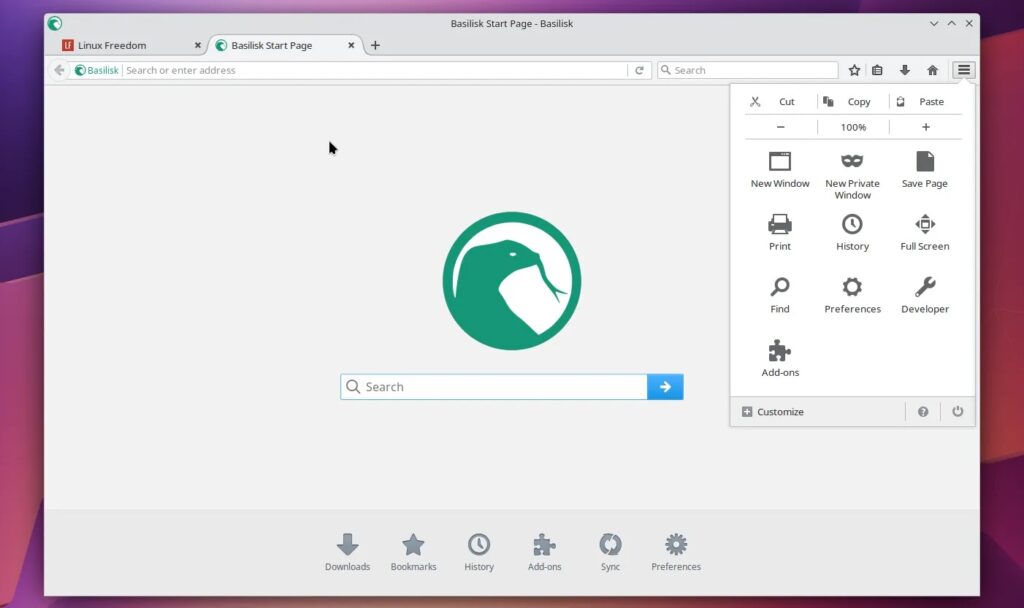
Task: Switch to the Linux Freedom tab
Action: (123, 45)
